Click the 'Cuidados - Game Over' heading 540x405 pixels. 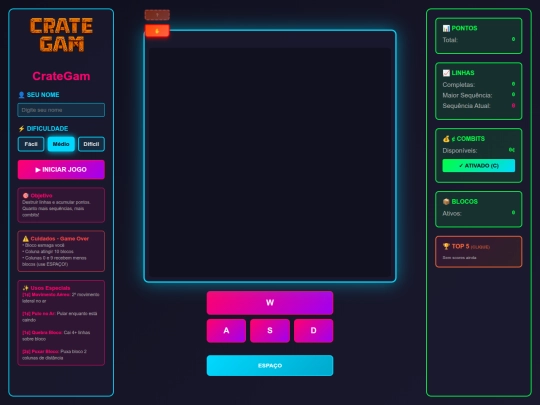pyautogui.click(x=60, y=239)
